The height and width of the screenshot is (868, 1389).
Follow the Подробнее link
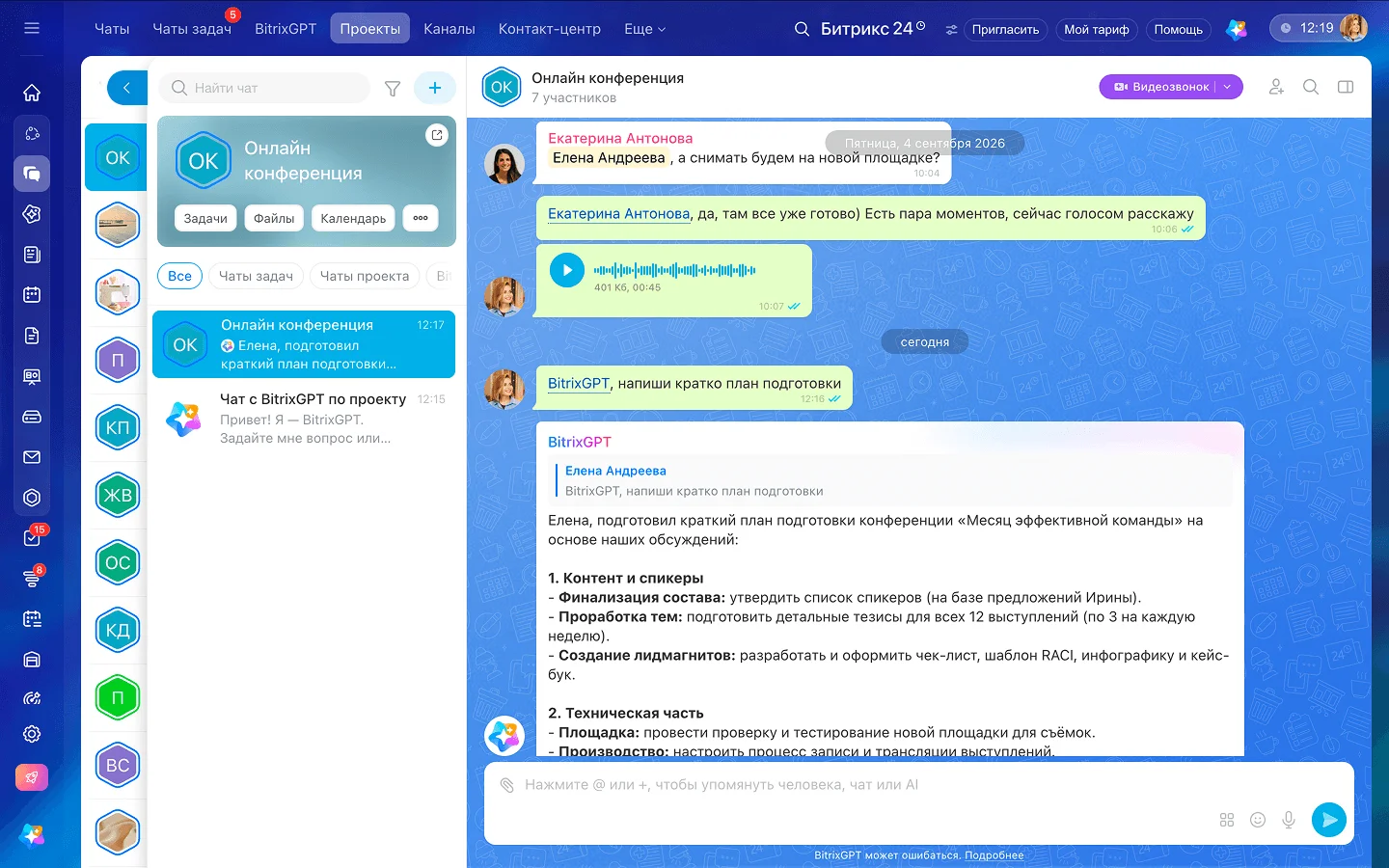pyautogui.click(x=994, y=855)
